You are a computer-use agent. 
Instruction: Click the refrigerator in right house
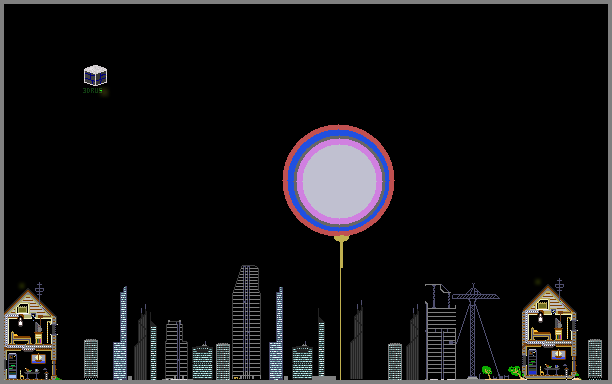(532, 362)
